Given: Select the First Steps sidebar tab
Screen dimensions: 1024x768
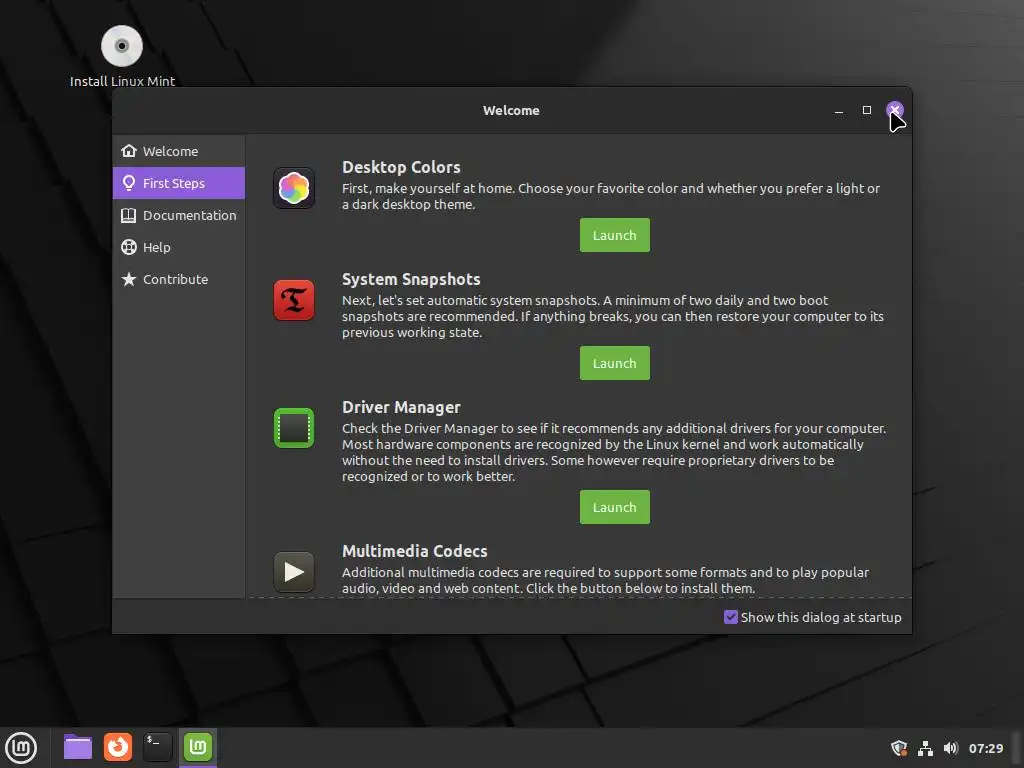Looking at the screenshot, I should pos(179,183).
